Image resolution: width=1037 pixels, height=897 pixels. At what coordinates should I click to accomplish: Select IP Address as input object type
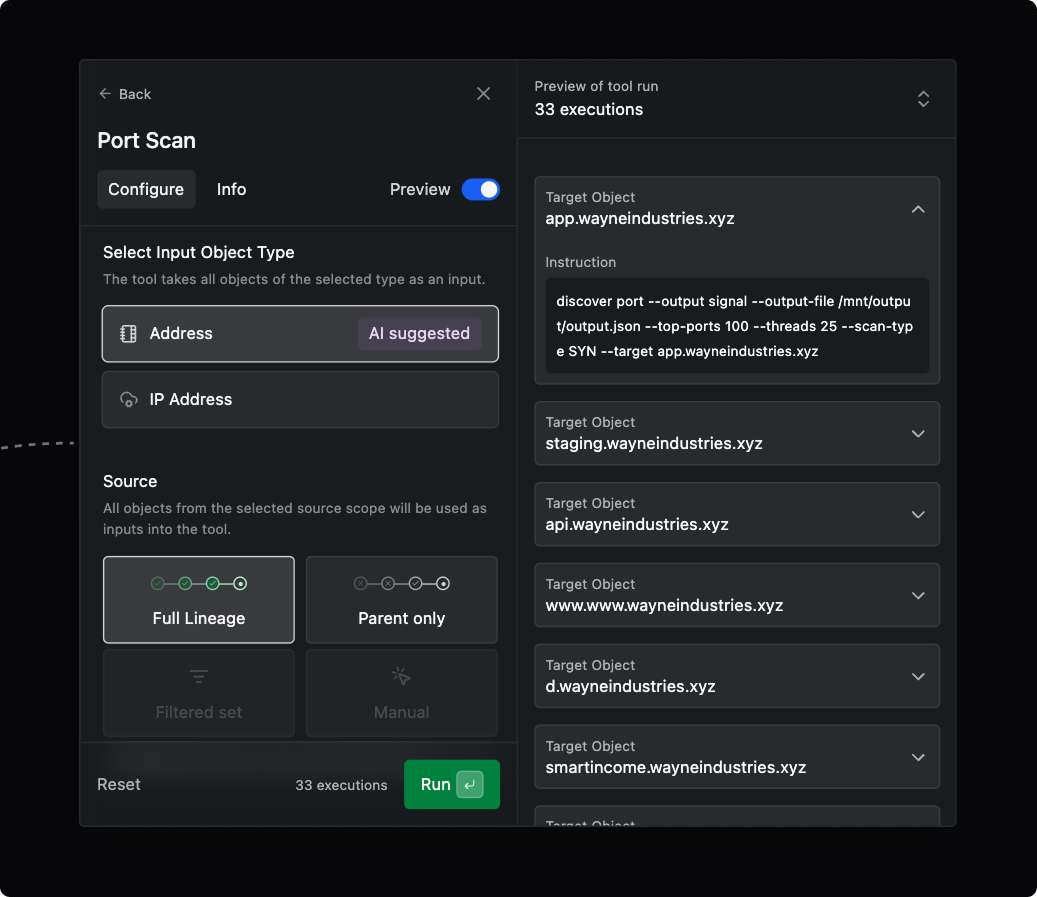pos(300,400)
